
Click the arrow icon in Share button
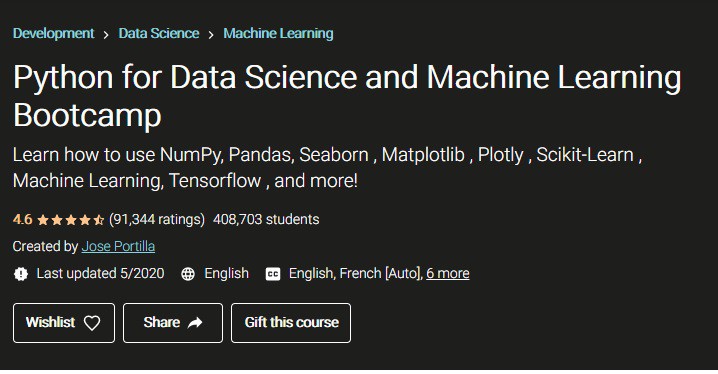click(195, 323)
